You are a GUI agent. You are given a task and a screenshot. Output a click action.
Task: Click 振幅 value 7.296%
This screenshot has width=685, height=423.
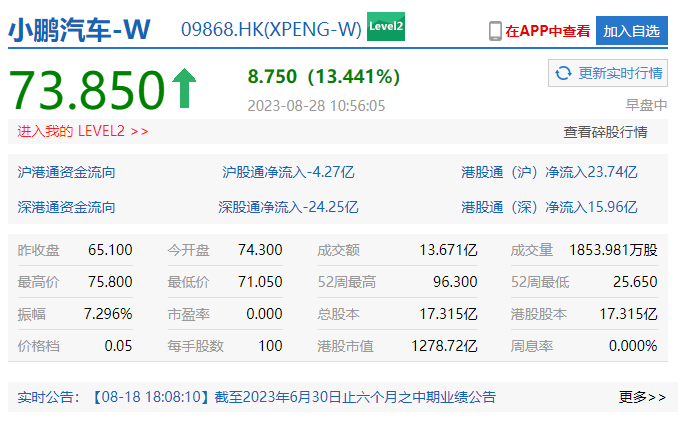coord(108,314)
